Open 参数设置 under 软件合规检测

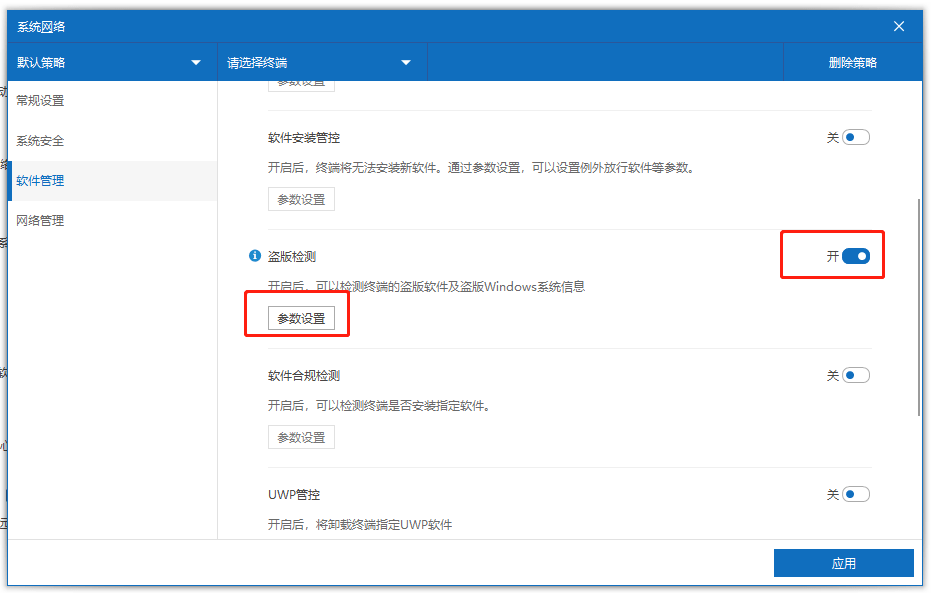(301, 438)
